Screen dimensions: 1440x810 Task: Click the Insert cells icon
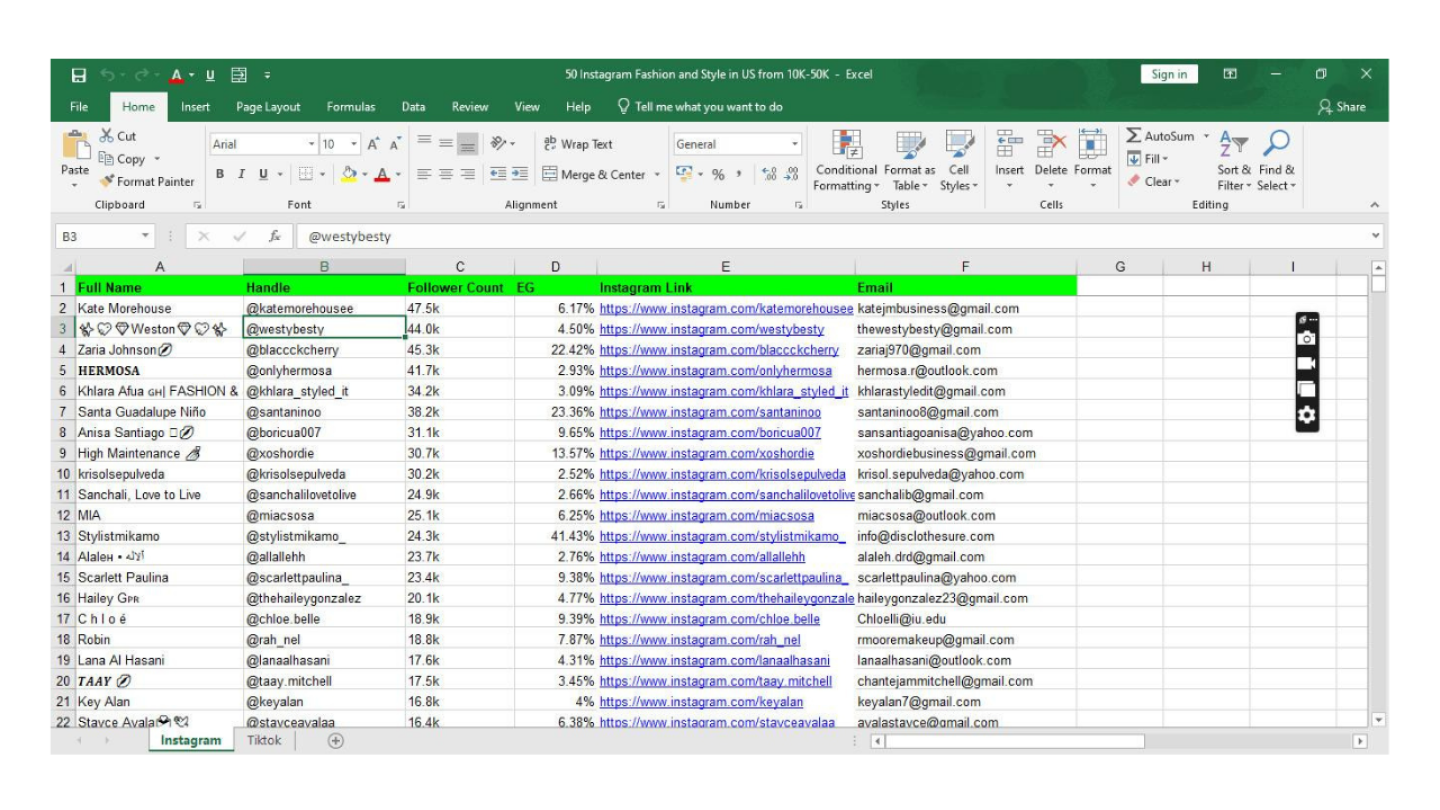point(1009,144)
